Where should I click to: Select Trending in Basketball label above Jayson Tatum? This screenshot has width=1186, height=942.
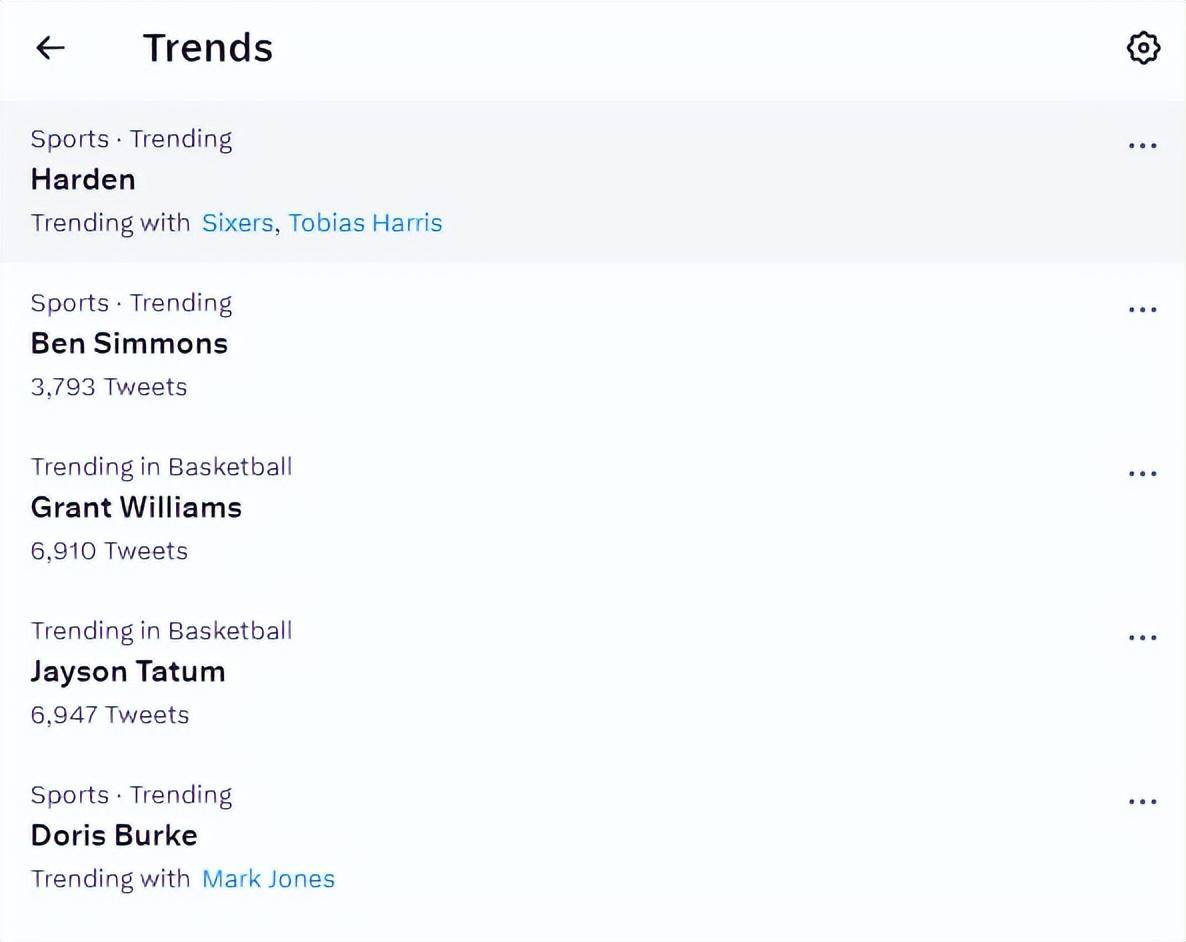(x=162, y=632)
